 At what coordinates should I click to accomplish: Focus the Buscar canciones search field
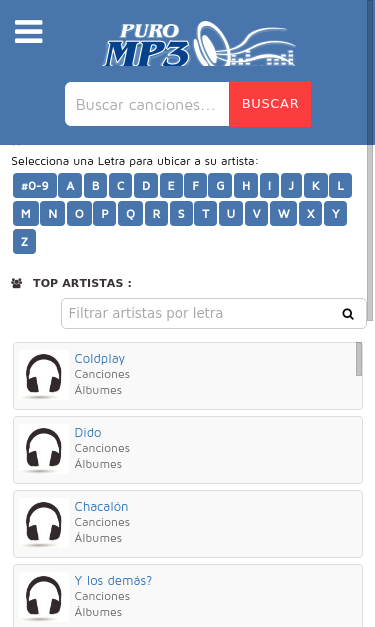[x=147, y=104]
